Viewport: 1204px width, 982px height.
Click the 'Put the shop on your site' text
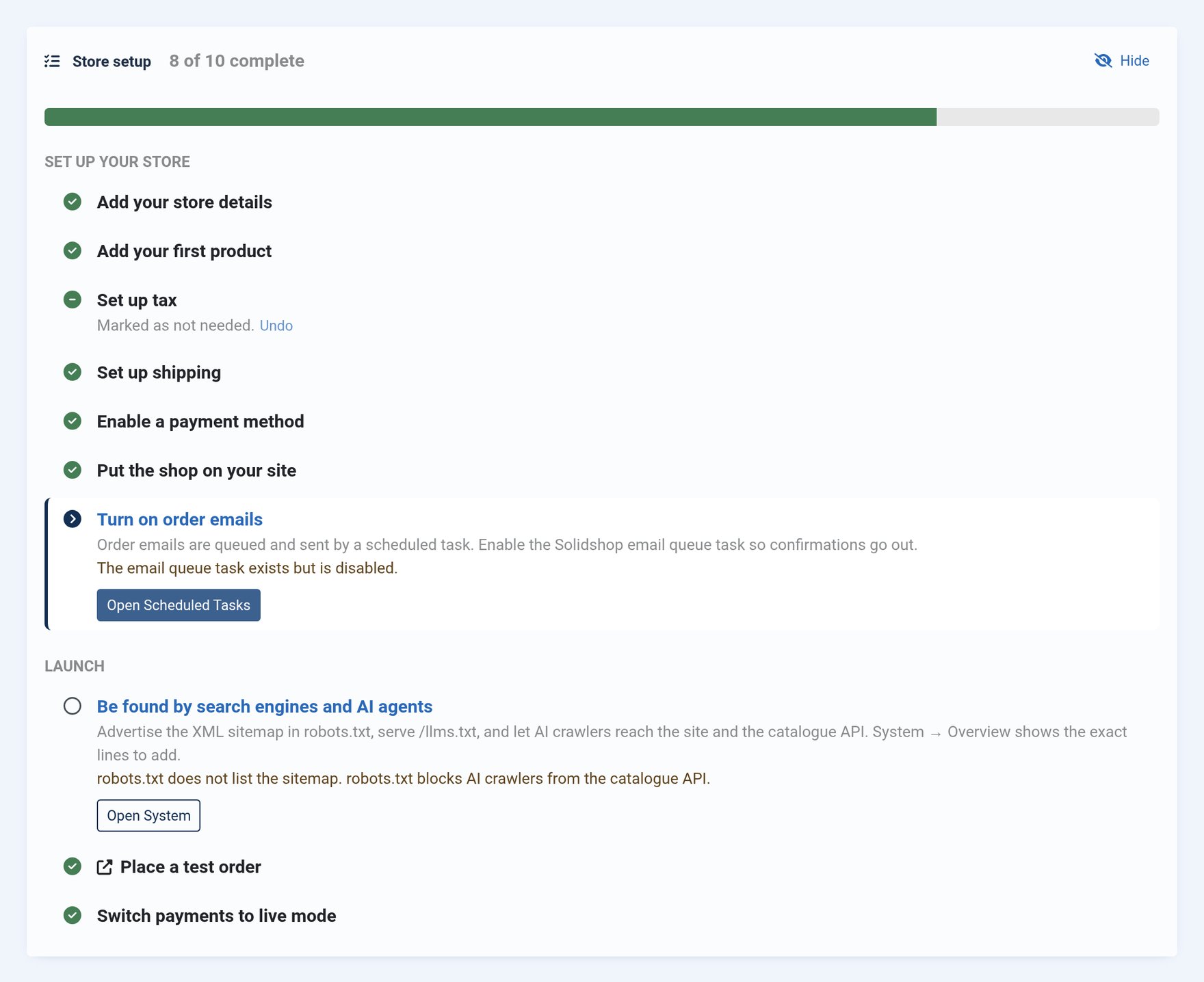pyautogui.click(x=196, y=470)
